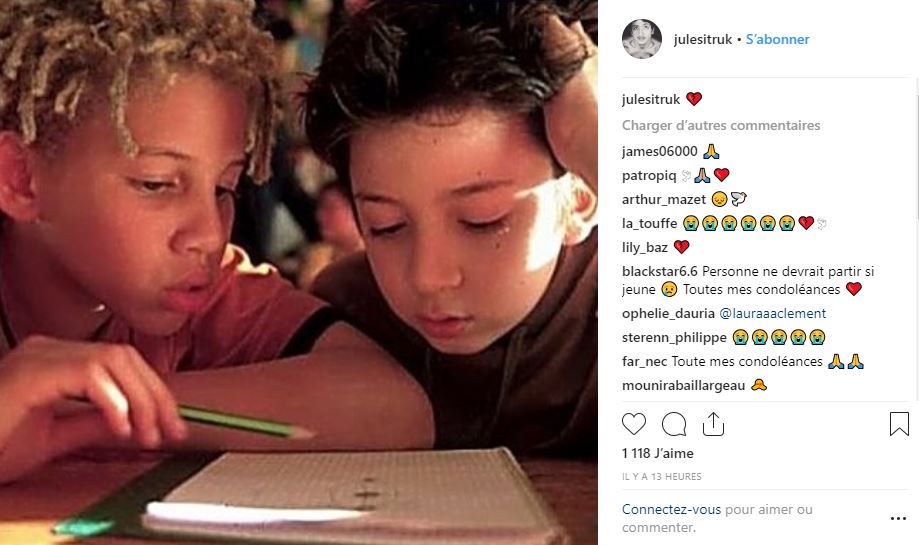Visit commenter james06000's profile

(659, 151)
